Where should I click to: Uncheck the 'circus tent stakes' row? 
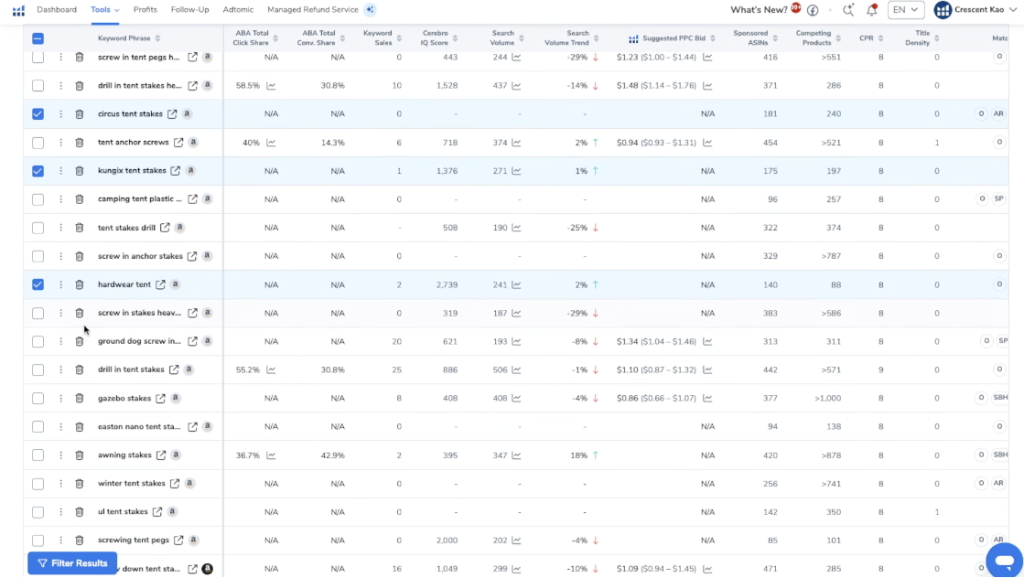coord(38,114)
